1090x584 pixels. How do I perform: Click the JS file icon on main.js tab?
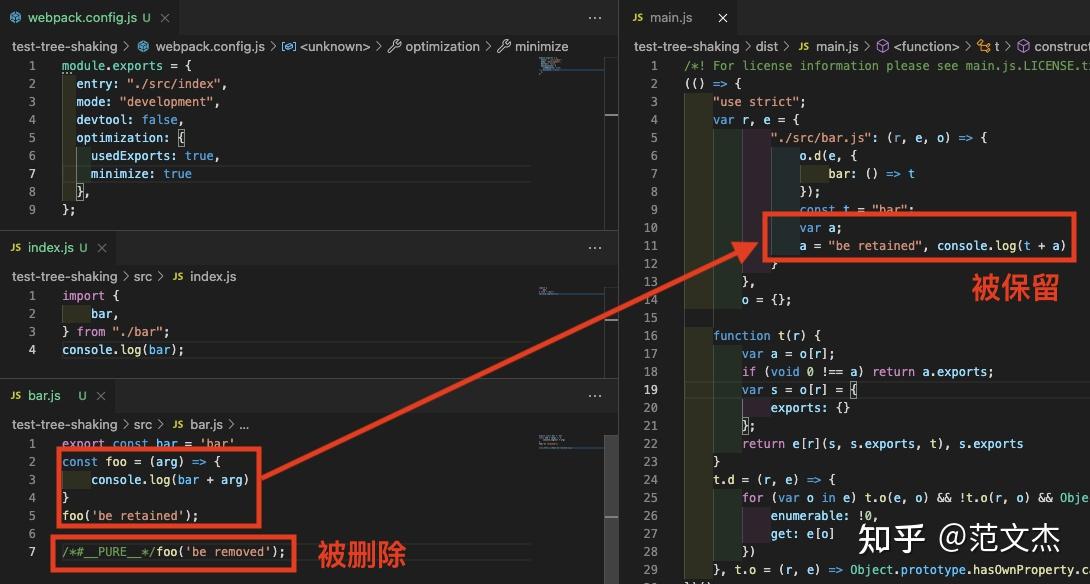pyautogui.click(x=636, y=17)
